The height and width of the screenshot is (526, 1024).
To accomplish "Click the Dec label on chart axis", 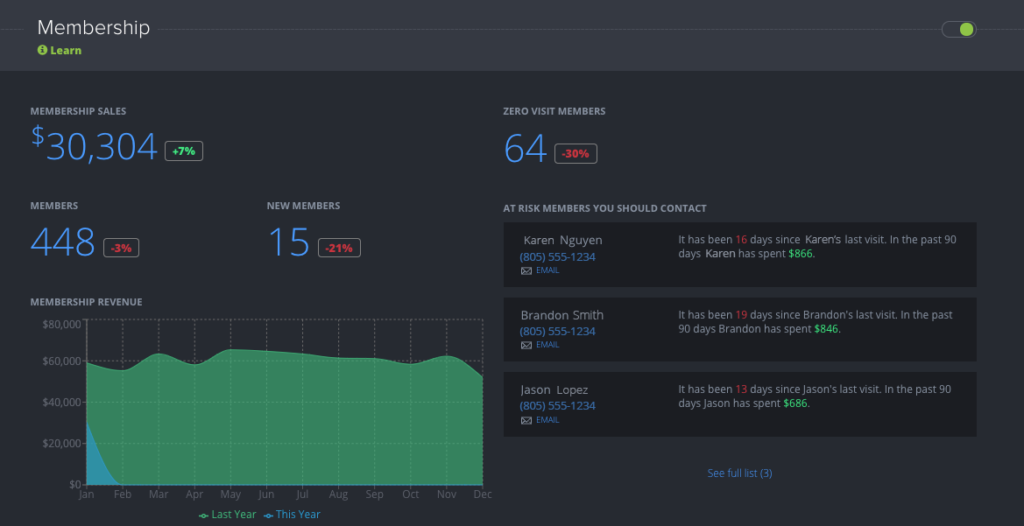I will 483,494.
